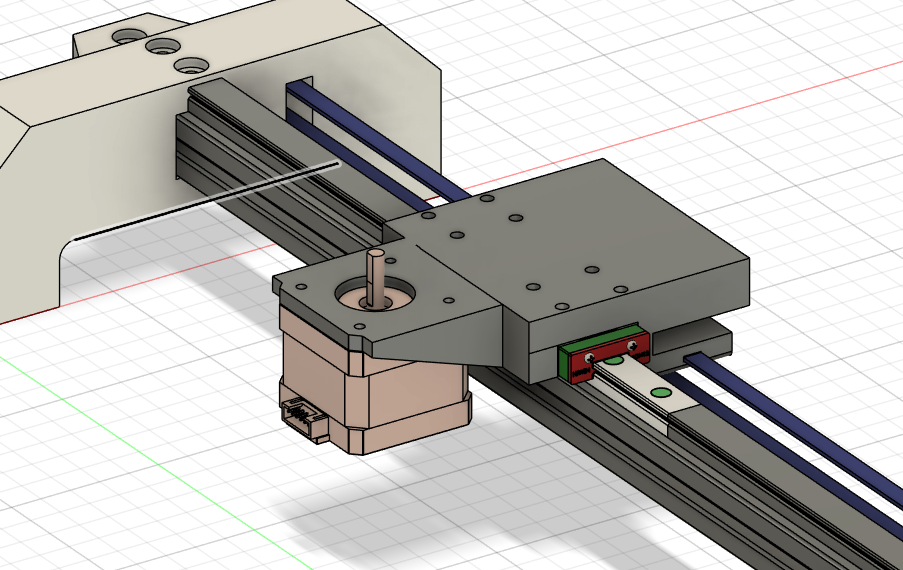Click the leftmost countersunk hole on beige bracket
This screenshot has width=903, height=570.
coord(127,35)
